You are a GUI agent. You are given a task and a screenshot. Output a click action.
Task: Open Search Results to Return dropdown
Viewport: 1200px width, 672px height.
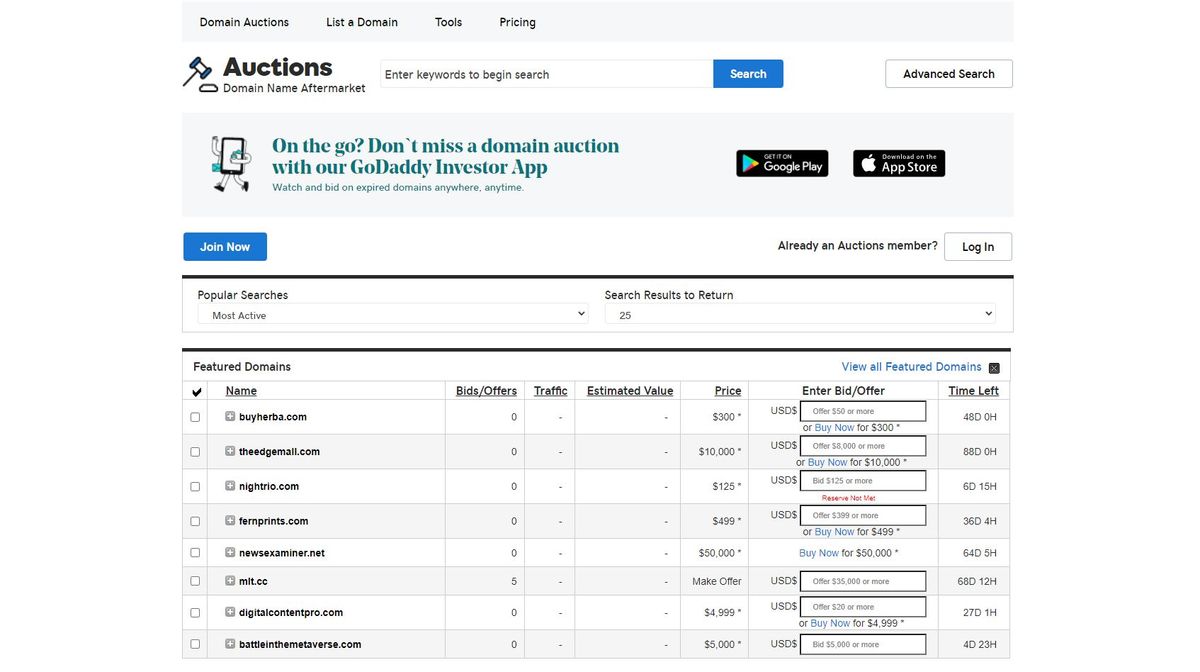[x=800, y=315]
